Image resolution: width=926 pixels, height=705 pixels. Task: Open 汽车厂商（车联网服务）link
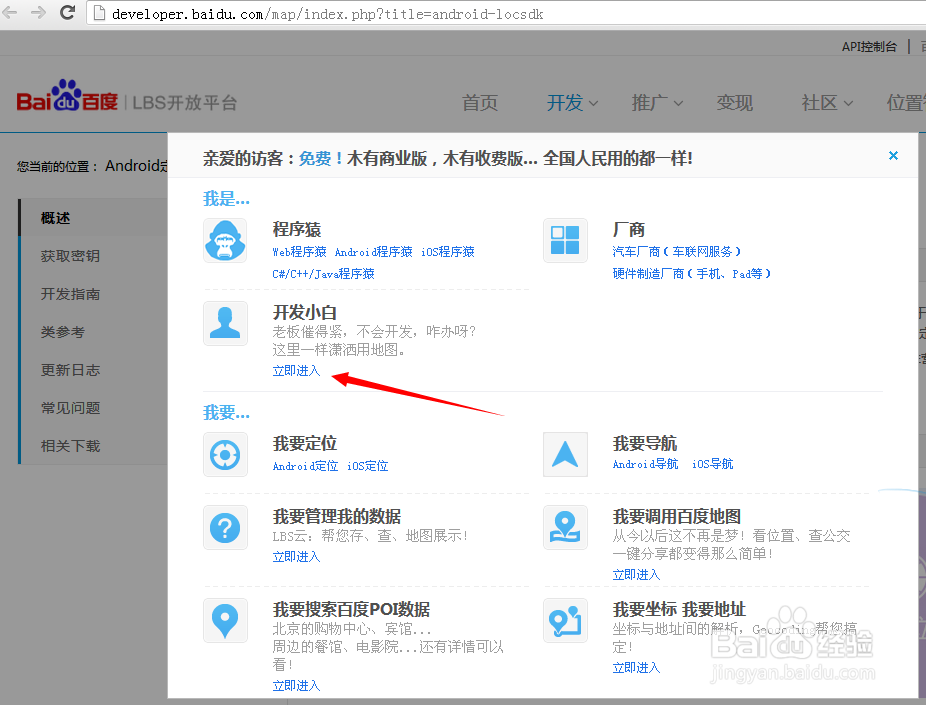click(677, 252)
